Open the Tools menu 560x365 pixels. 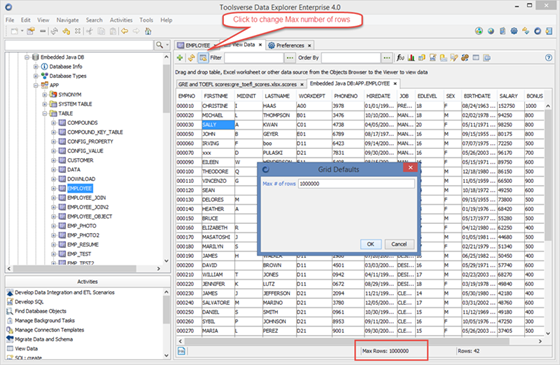click(x=146, y=20)
